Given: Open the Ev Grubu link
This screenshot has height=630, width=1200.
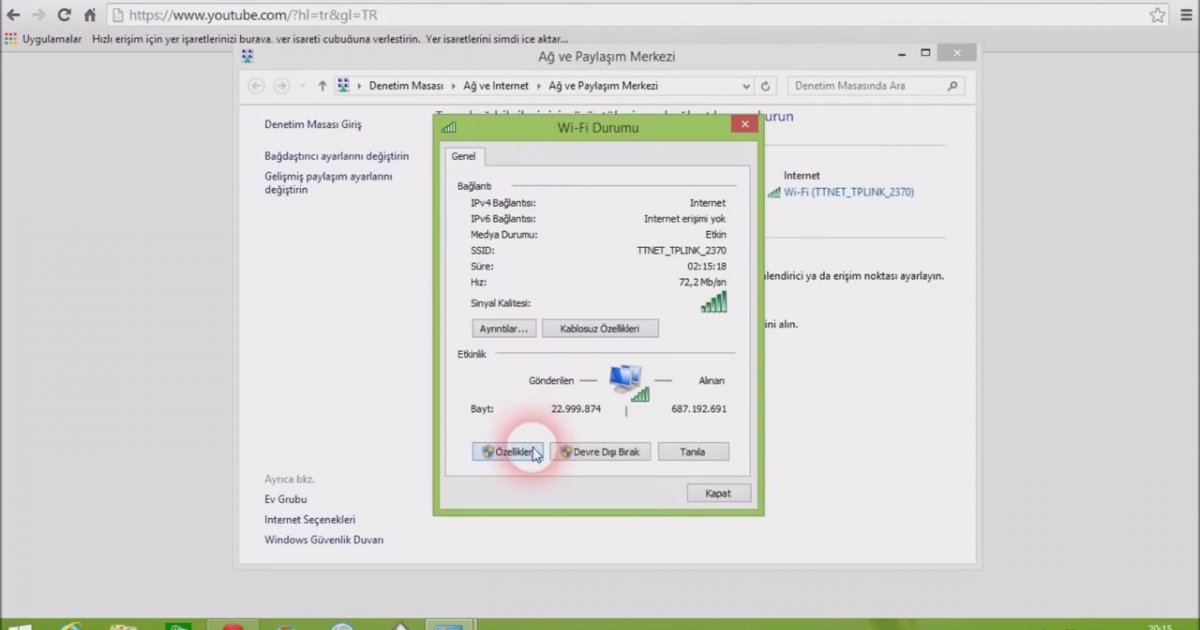Looking at the screenshot, I should [x=285, y=499].
